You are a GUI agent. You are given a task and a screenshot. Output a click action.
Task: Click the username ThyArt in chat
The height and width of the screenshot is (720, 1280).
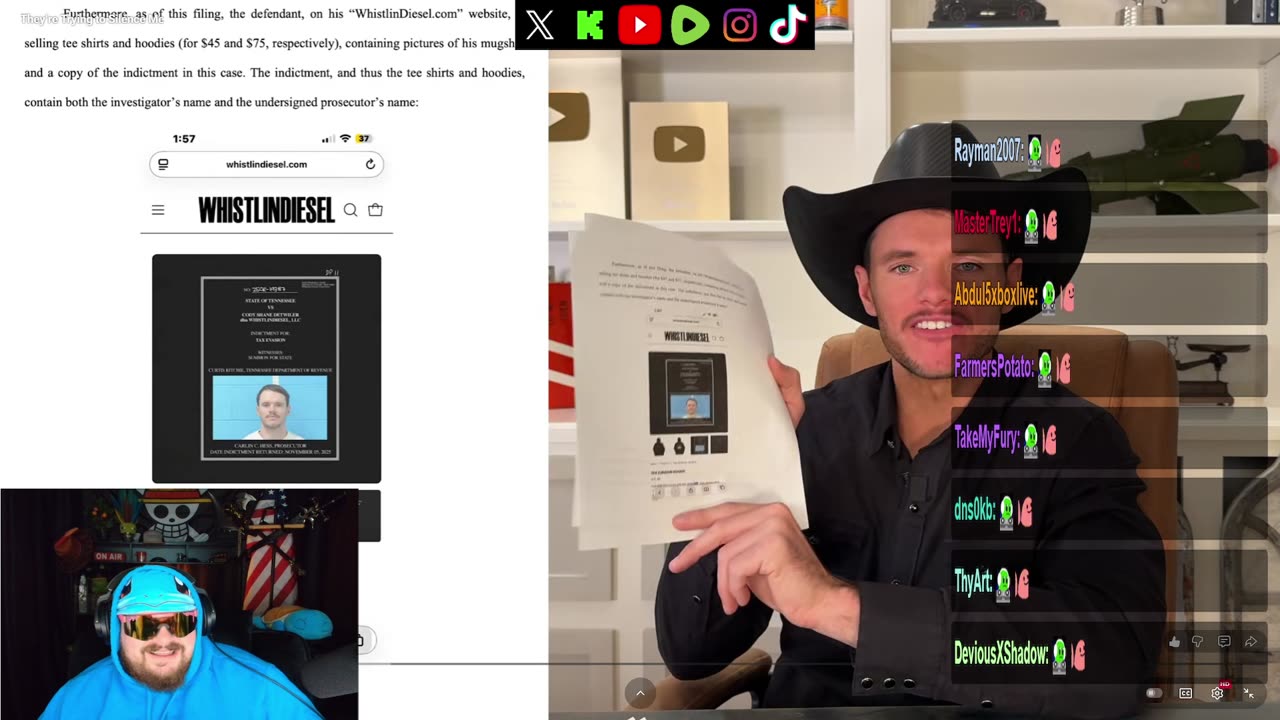tap(973, 582)
